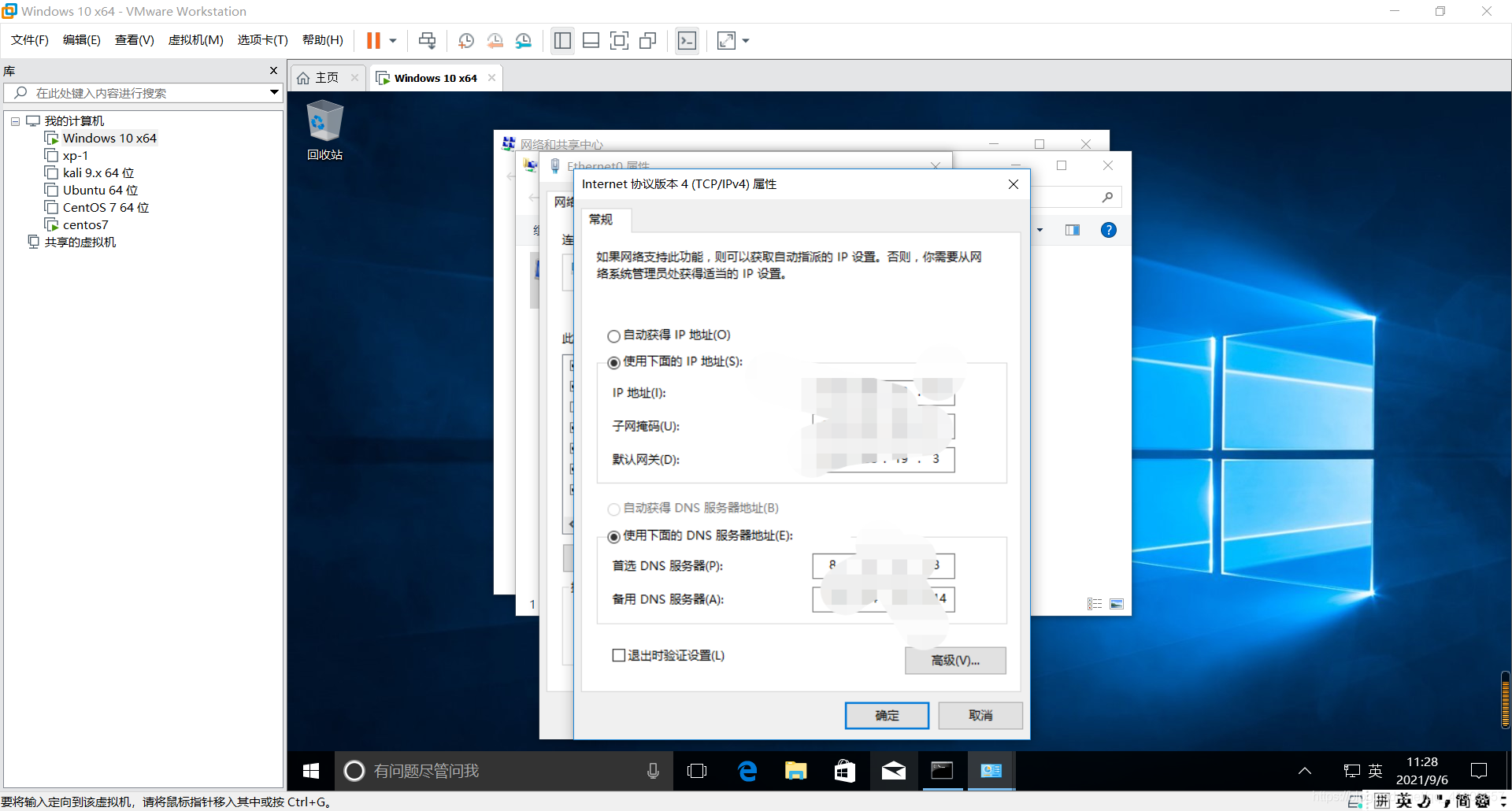Viewport: 1512px width, 811px height.
Task: Open the 虚拟机(M) menu
Action: 196,40
